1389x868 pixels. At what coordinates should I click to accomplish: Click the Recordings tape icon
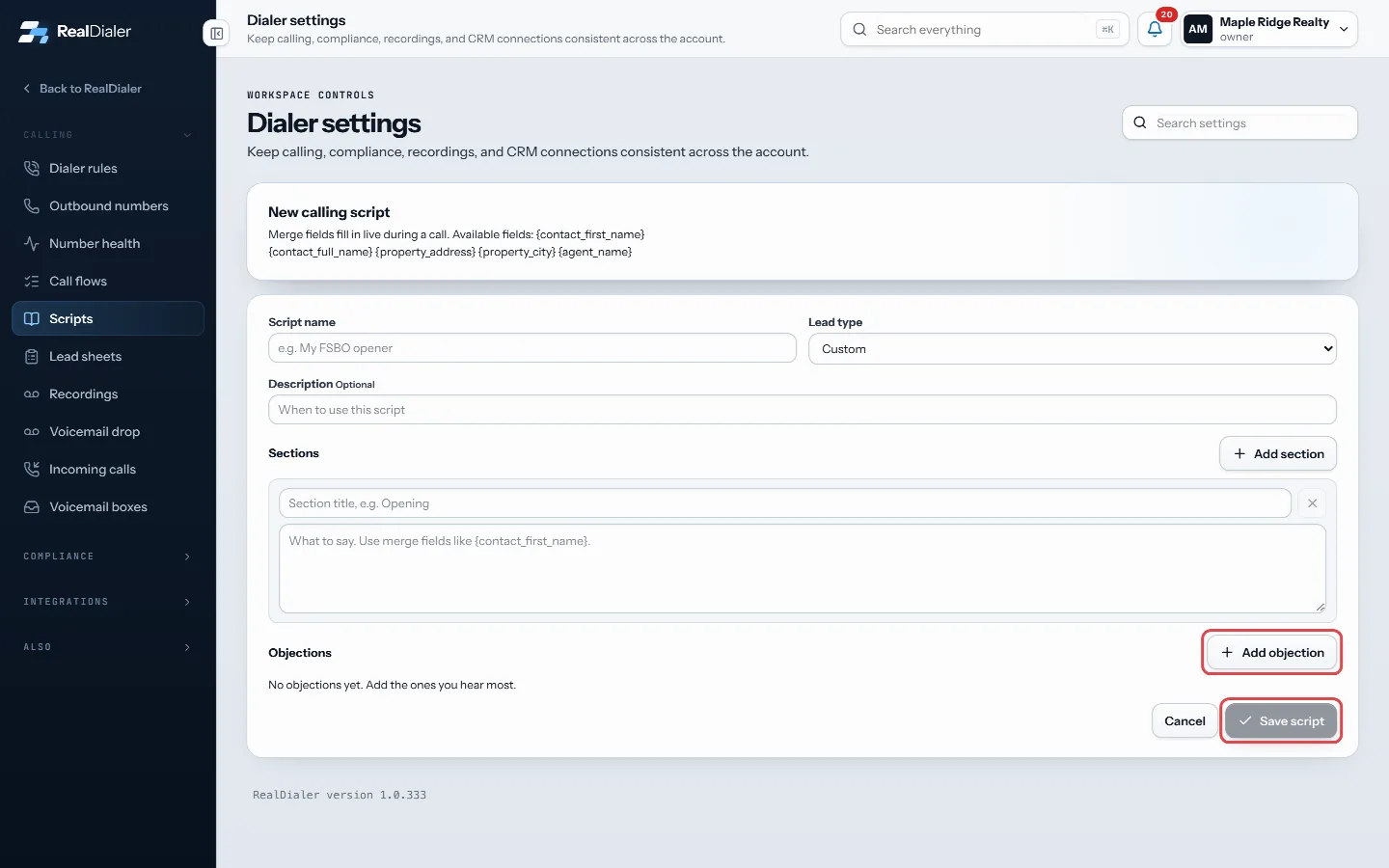tap(32, 393)
